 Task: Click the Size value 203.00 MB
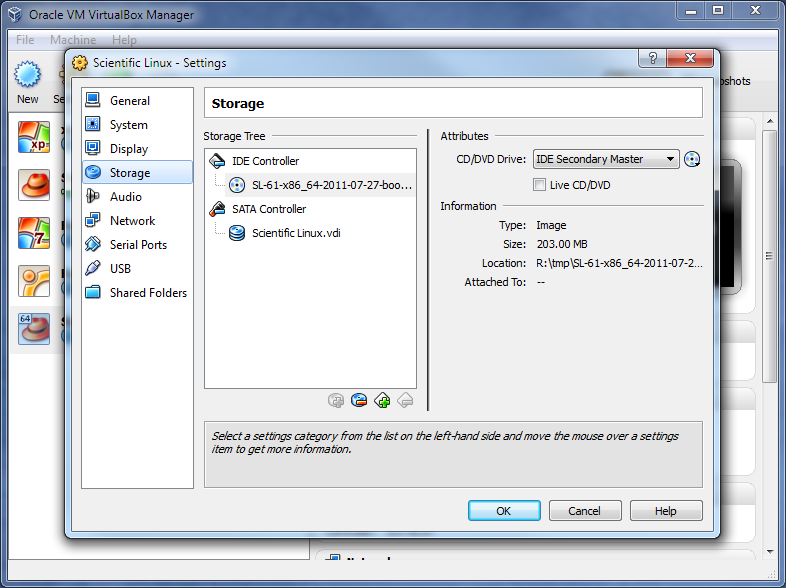coord(562,244)
